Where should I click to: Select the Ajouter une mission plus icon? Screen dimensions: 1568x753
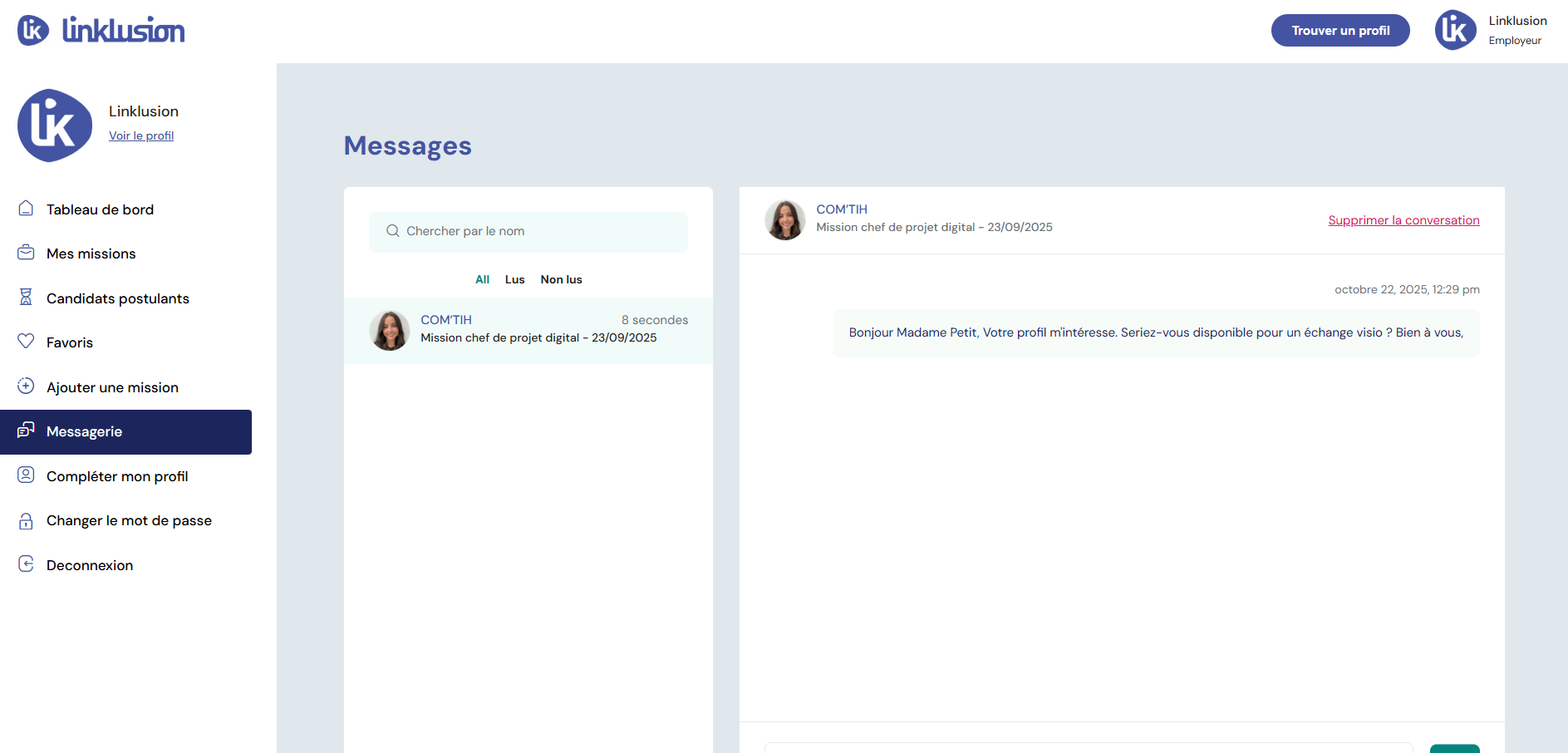26,386
